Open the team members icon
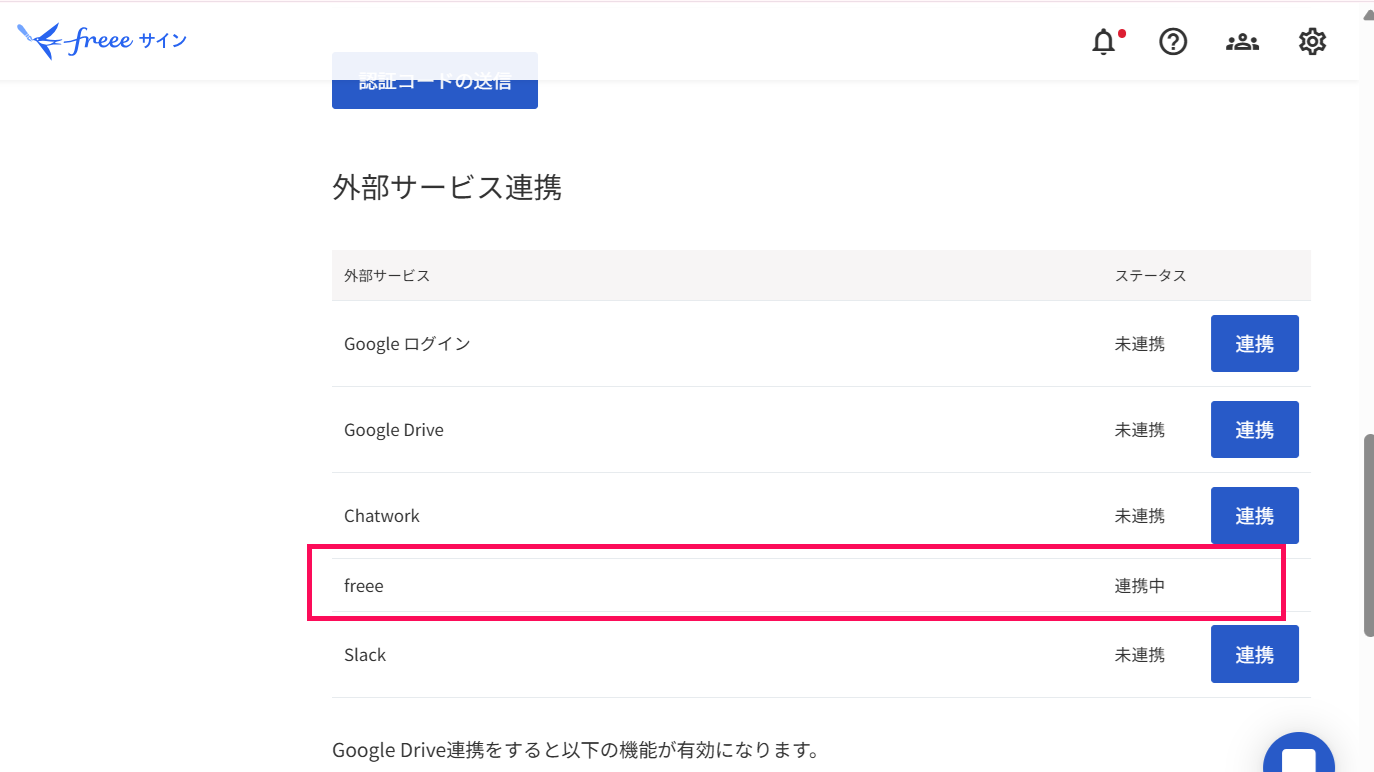Screen dimensions: 1374x772 tap(1242, 42)
